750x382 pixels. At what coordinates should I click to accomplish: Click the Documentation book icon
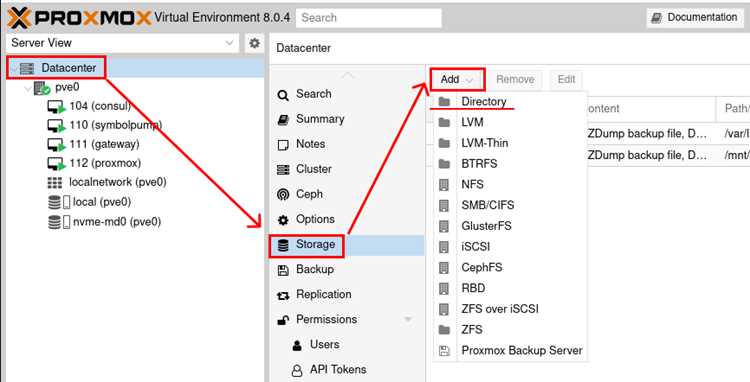tap(657, 18)
